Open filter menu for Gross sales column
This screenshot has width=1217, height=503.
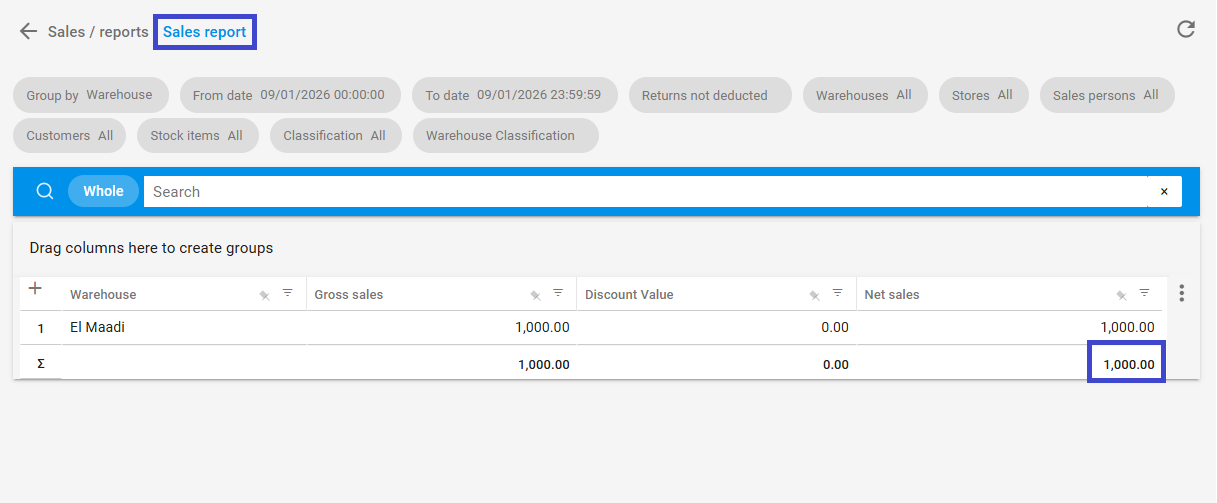[x=558, y=293]
